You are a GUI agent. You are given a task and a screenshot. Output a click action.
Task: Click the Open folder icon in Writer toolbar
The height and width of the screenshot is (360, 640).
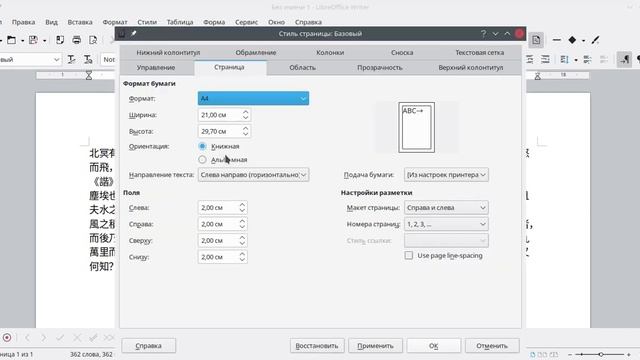click(x=11, y=40)
